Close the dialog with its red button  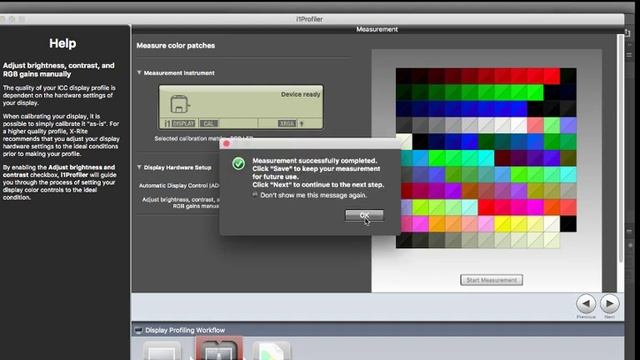tap(227, 144)
